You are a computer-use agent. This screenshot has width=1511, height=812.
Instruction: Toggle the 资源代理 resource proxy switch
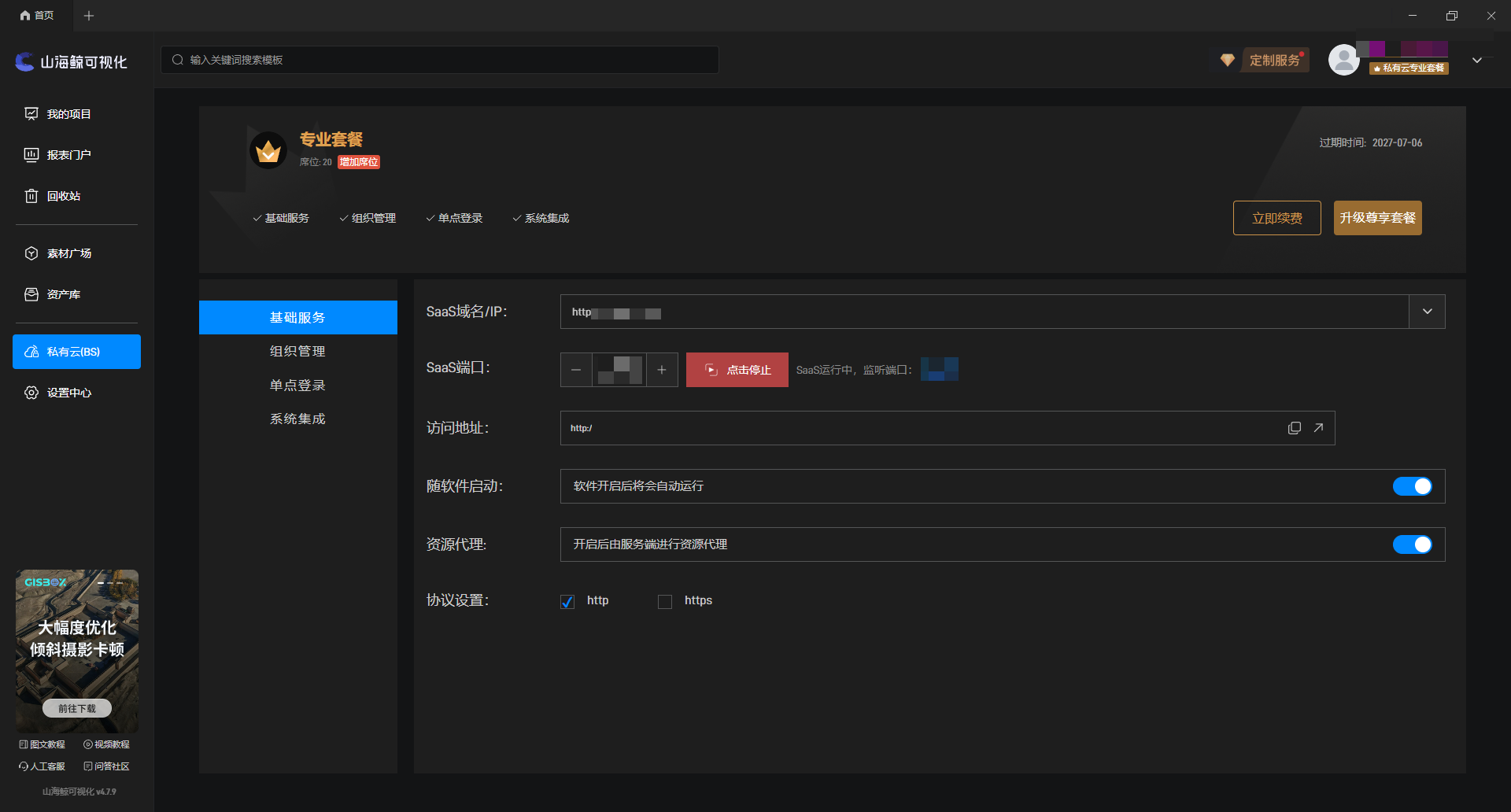pyautogui.click(x=1412, y=544)
